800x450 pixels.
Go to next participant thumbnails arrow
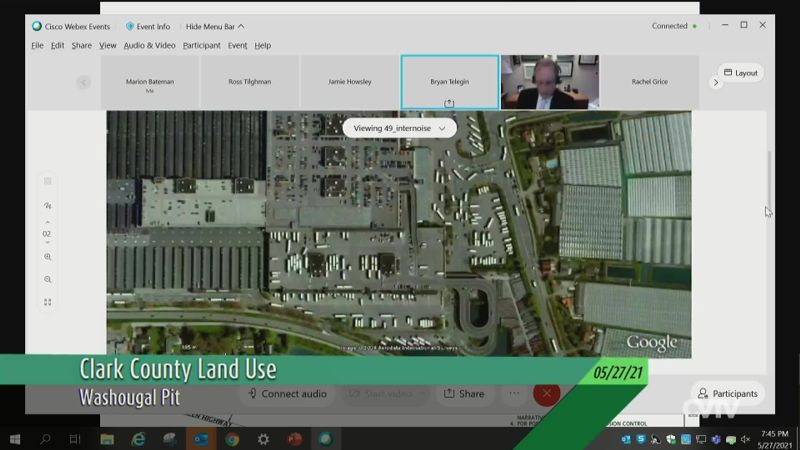716,82
